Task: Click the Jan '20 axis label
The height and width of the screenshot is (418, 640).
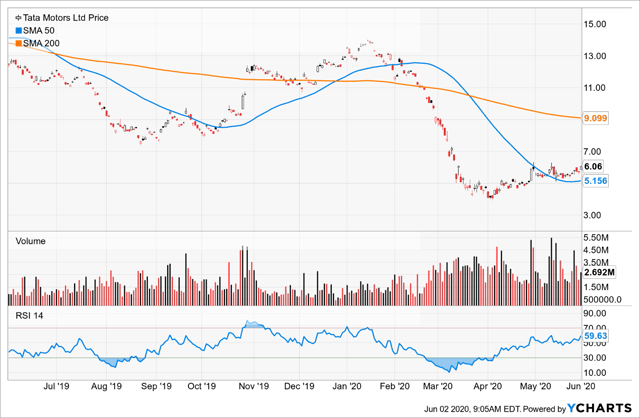Action: (x=347, y=386)
